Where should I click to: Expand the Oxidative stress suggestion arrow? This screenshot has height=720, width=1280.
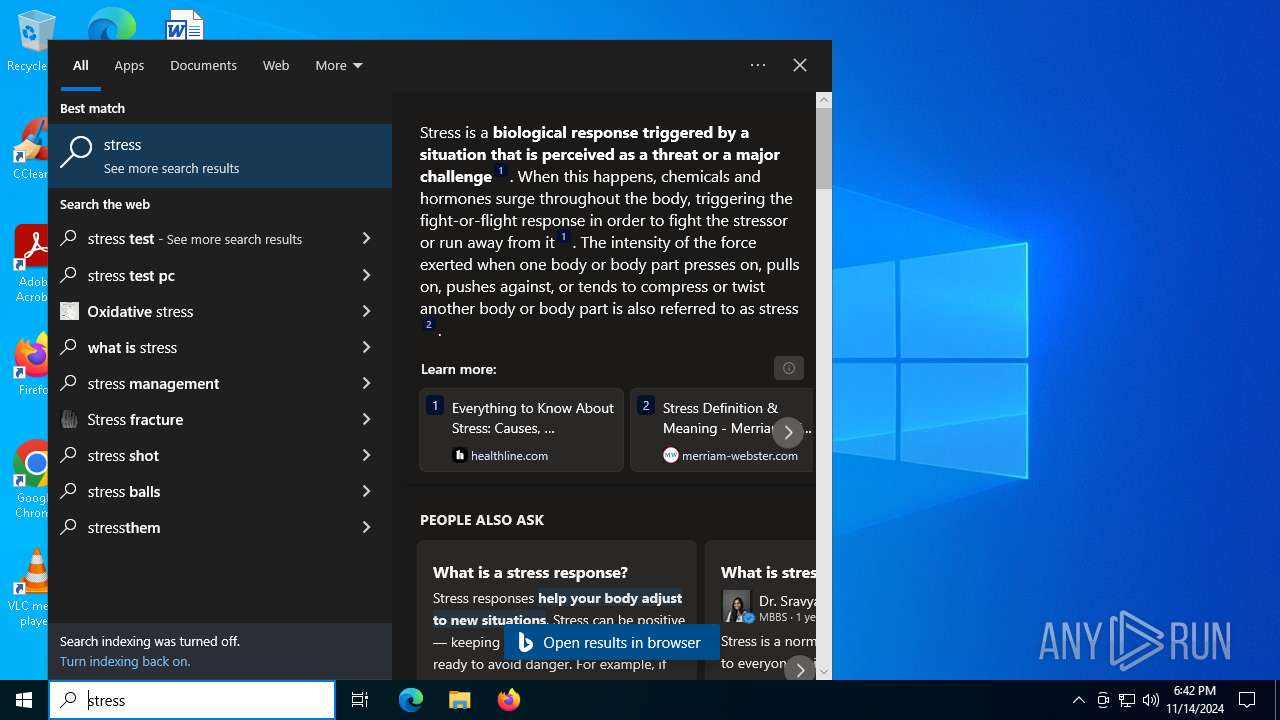pyautogui.click(x=366, y=311)
